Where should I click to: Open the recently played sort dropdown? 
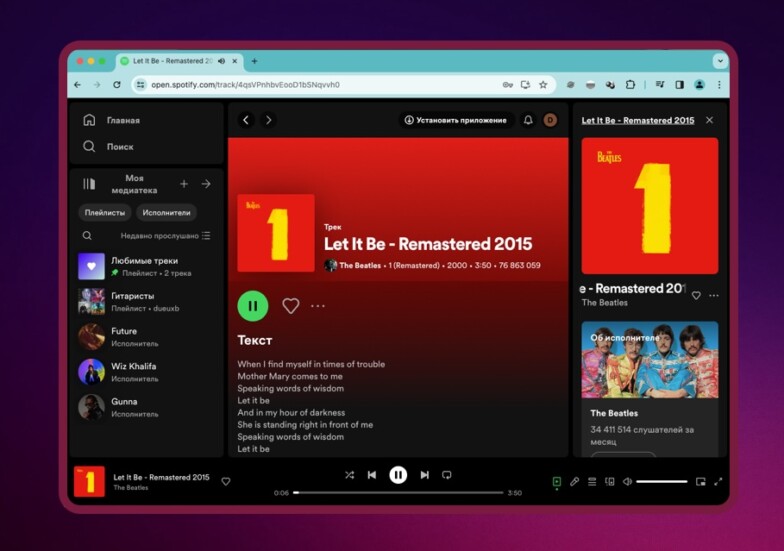pos(165,236)
